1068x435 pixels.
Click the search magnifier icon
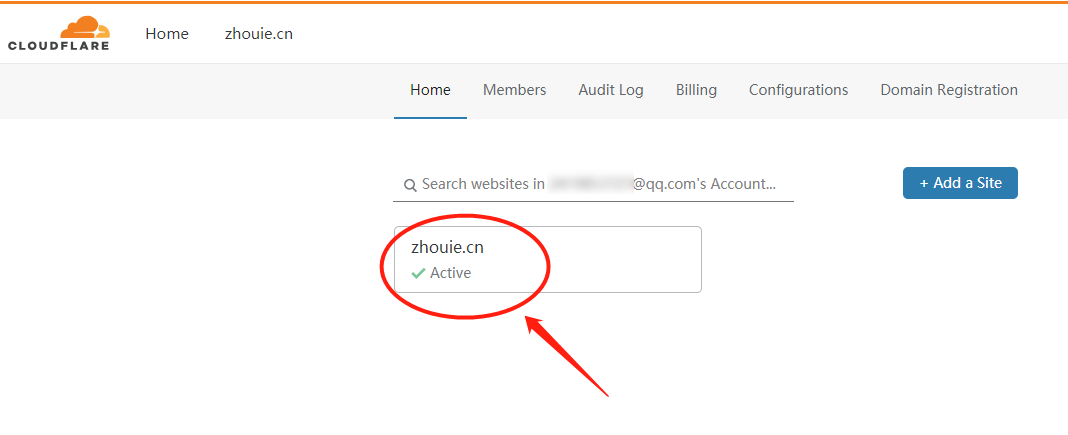[410, 185]
